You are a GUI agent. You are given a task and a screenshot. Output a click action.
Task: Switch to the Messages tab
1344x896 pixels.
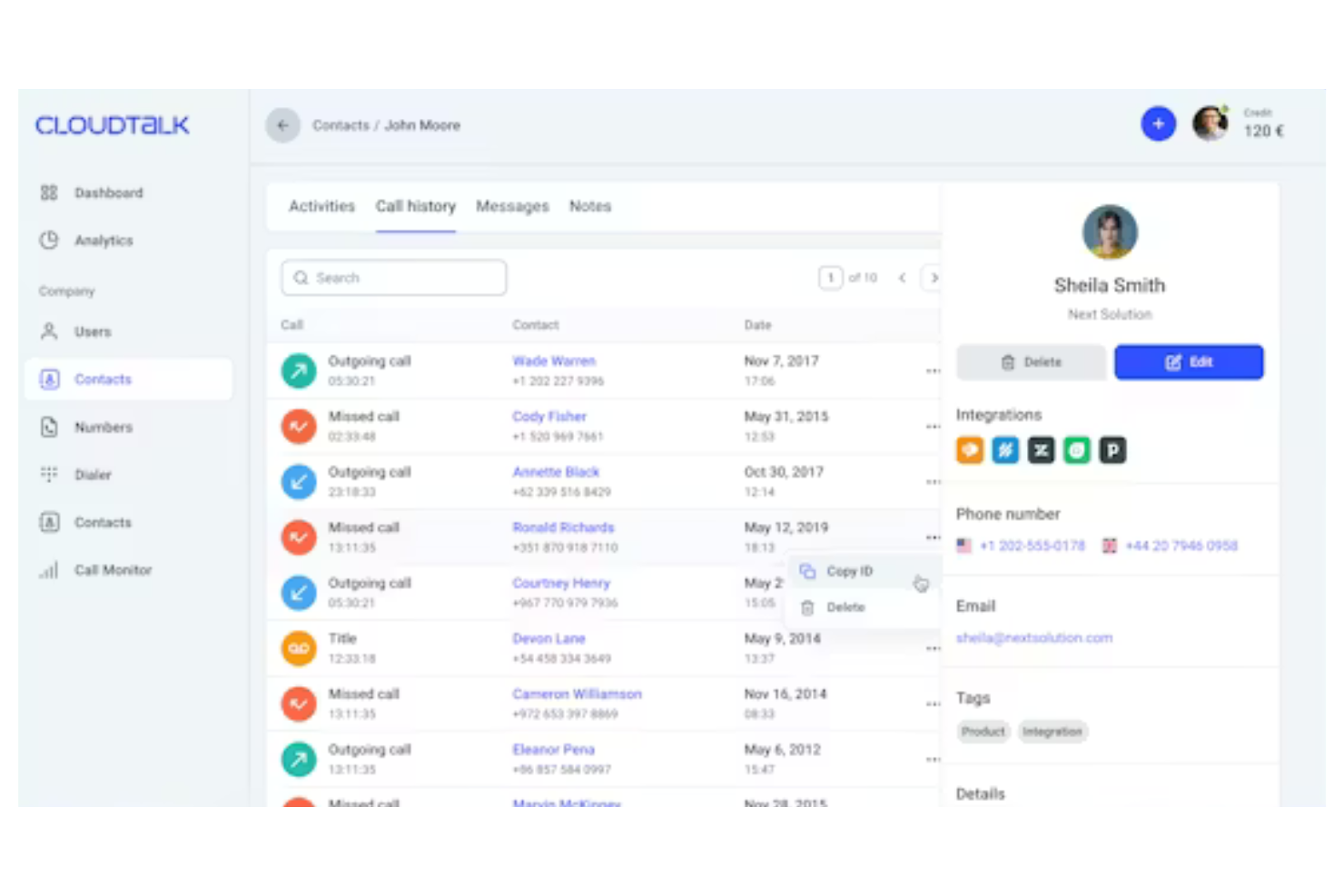[x=512, y=206]
